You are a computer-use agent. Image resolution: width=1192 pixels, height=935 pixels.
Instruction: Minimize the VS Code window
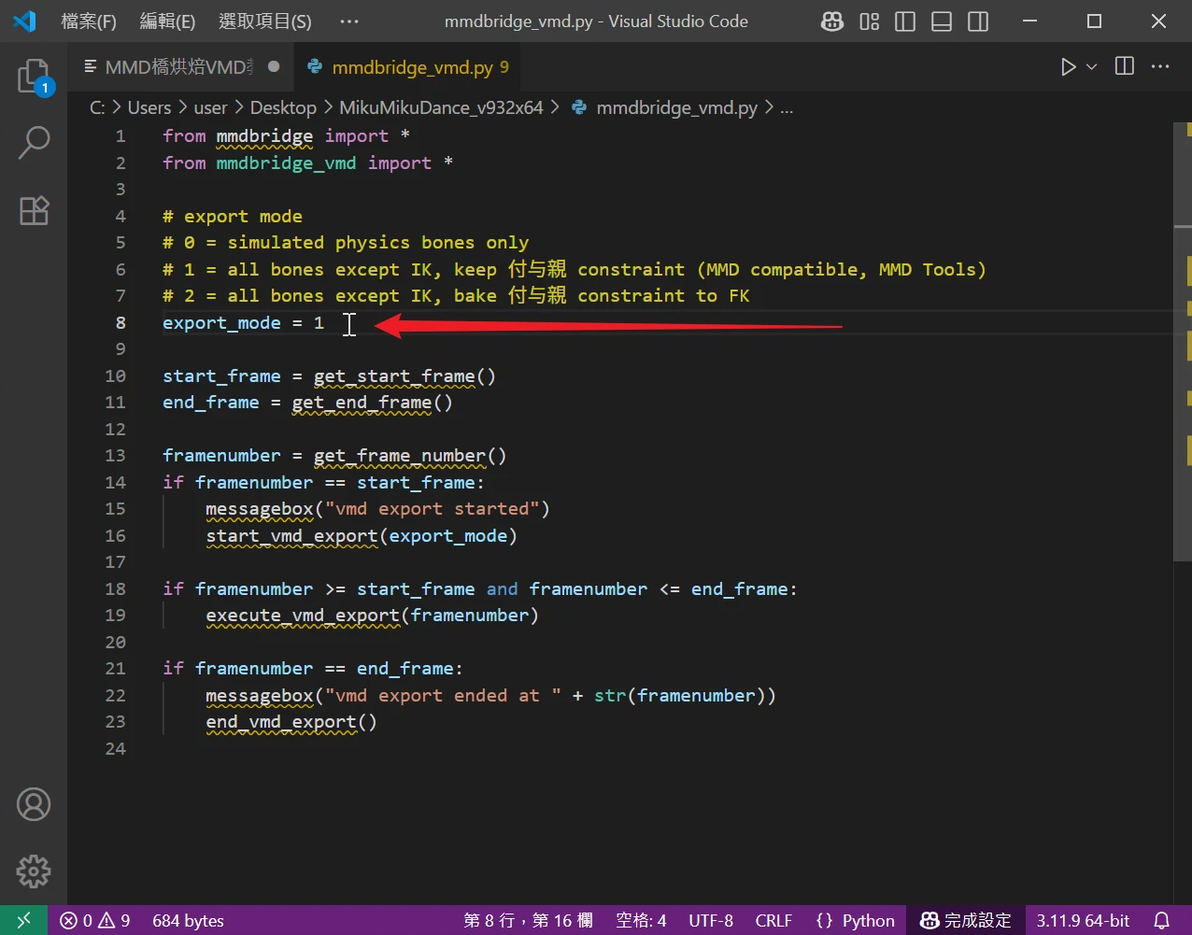[x=1030, y=21]
